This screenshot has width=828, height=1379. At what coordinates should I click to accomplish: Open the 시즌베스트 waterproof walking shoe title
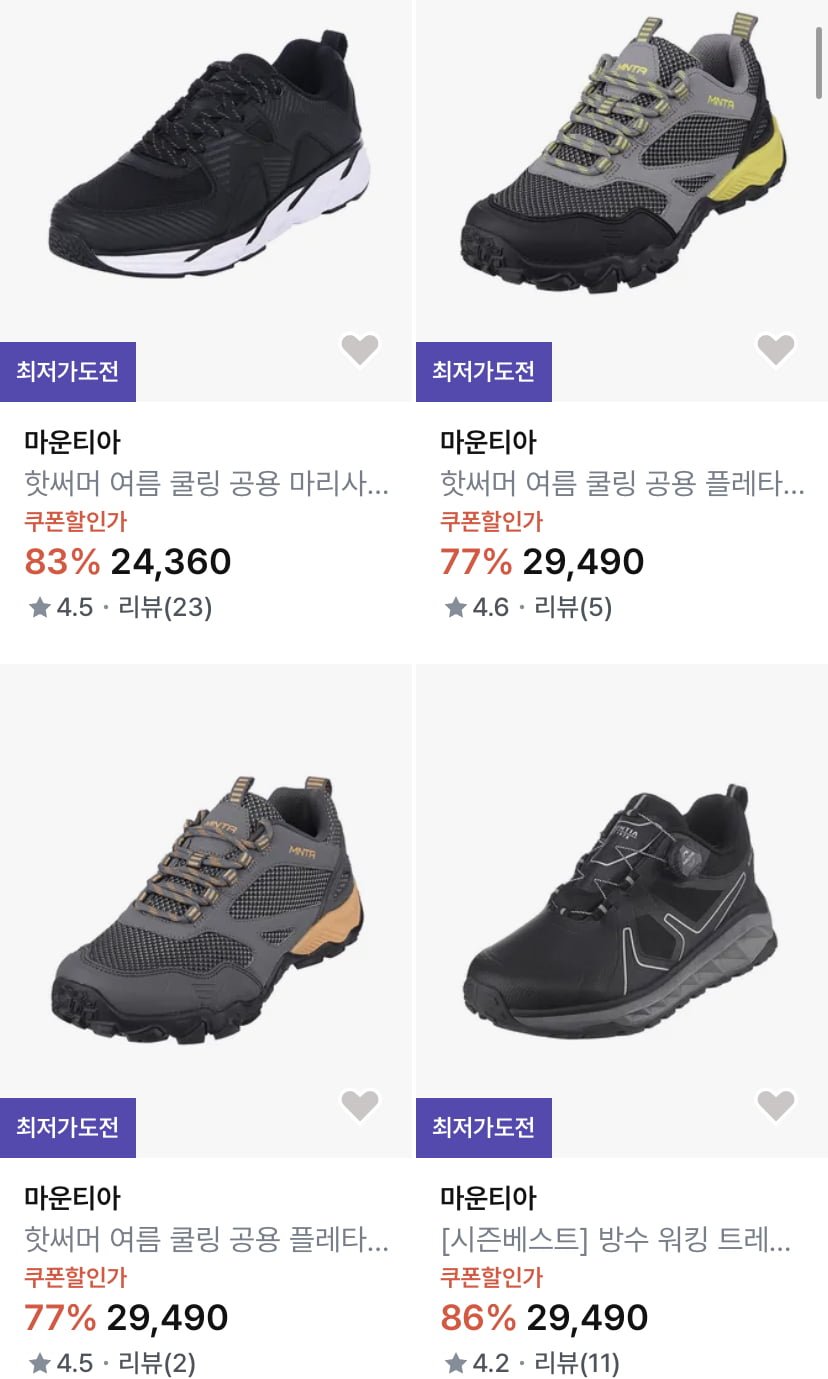(x=616, y=1241)
